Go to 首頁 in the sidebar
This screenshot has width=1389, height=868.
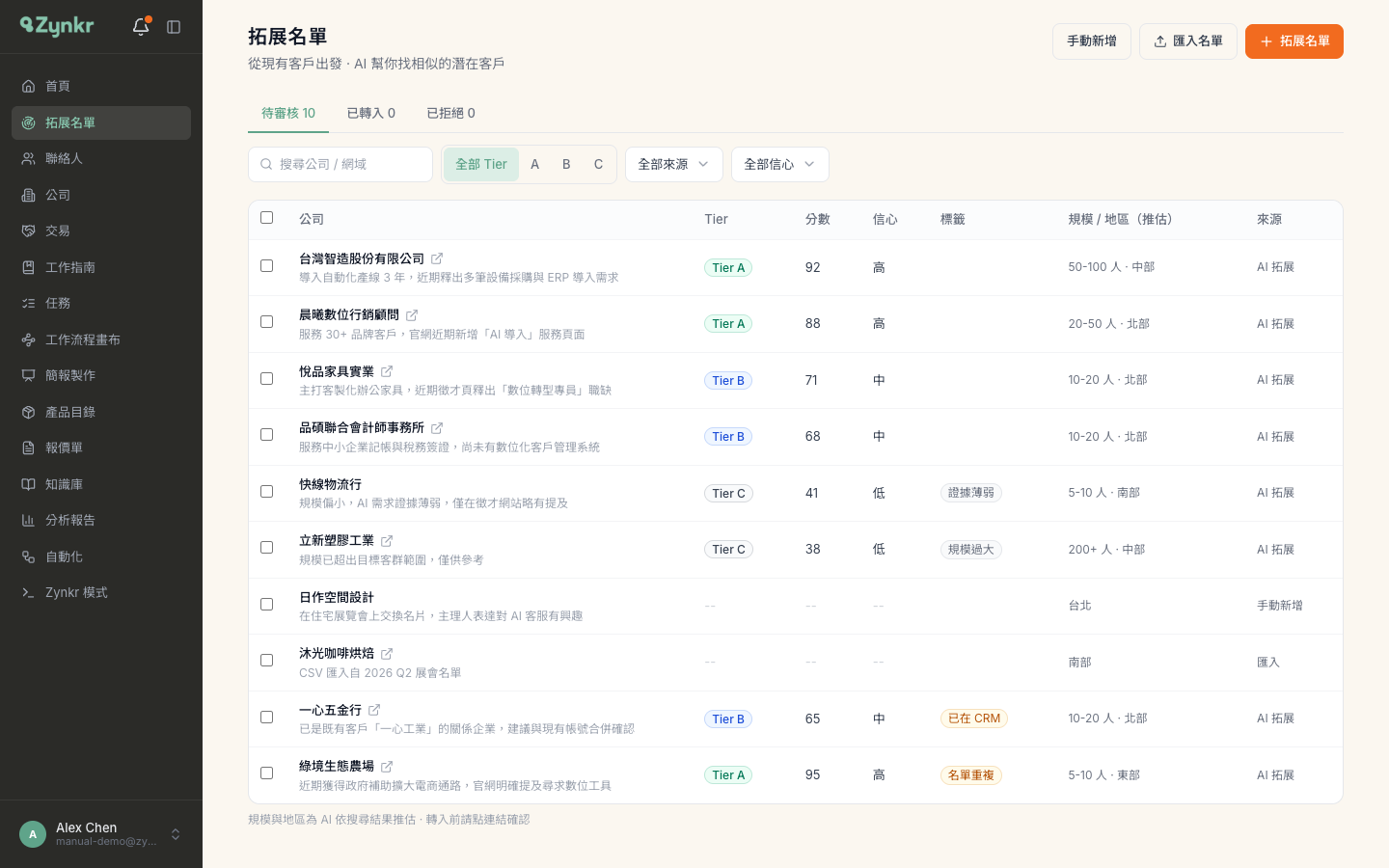[101, 86]
